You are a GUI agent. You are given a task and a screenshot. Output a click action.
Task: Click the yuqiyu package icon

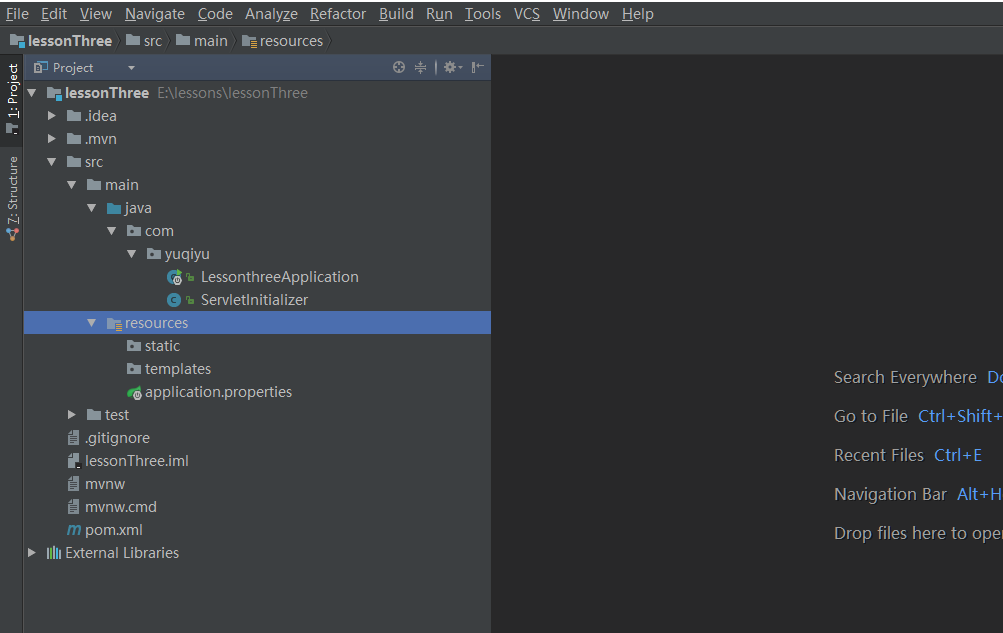154,254
